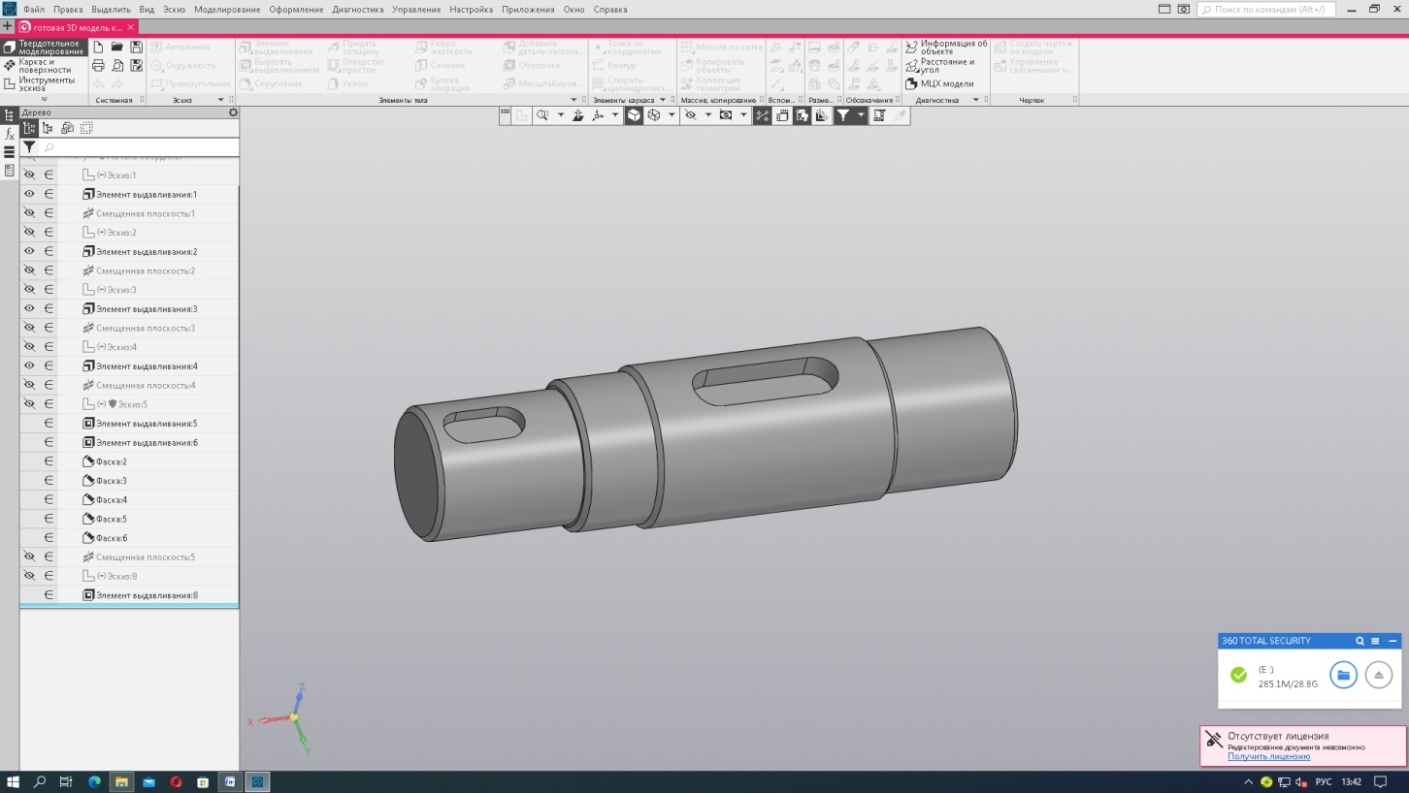Click the Получить лицензию link
Image resolution: width=1409 pixels, height=793 pixels.
tap(1268, 757)
